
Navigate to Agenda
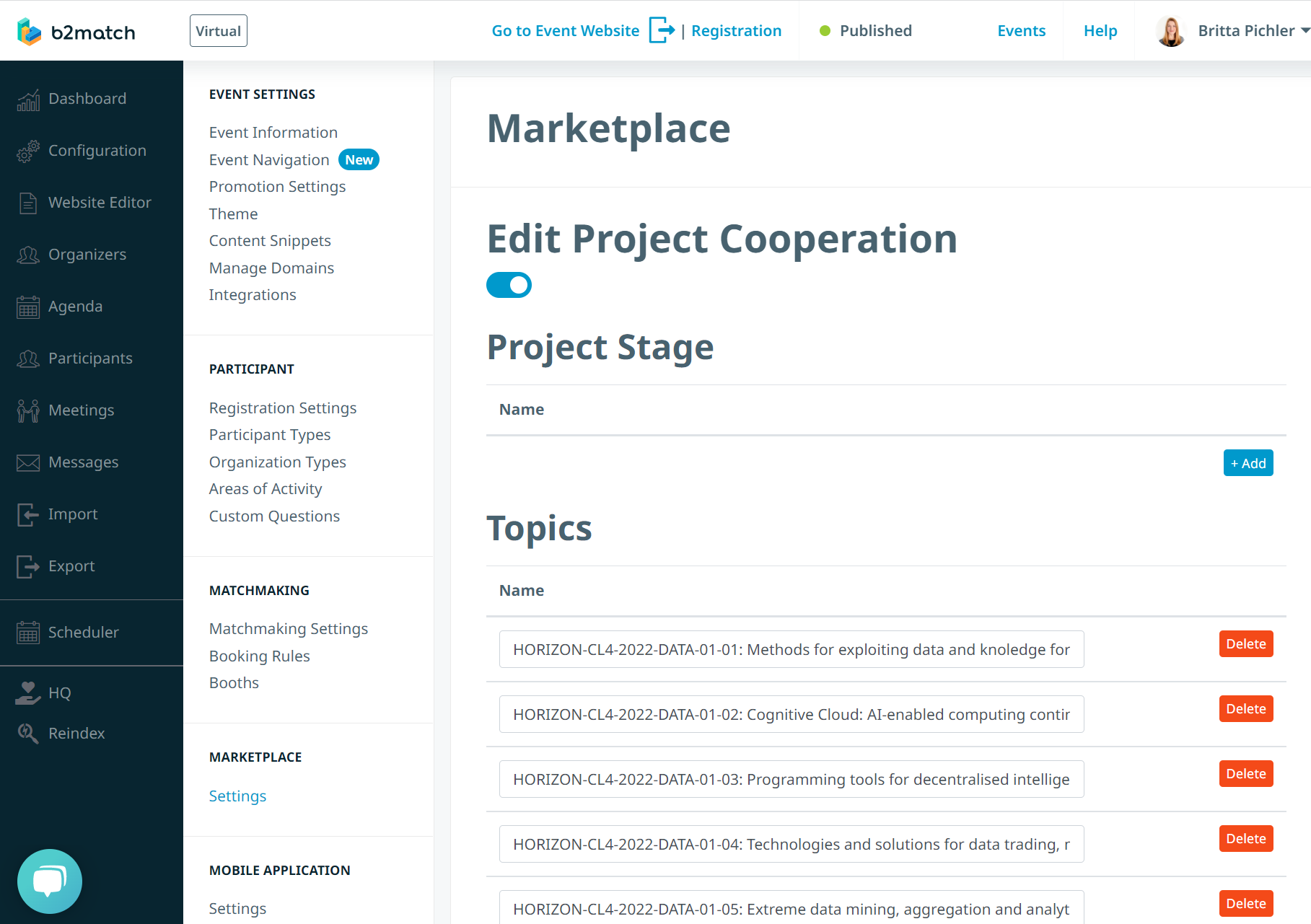pos(75,307)
